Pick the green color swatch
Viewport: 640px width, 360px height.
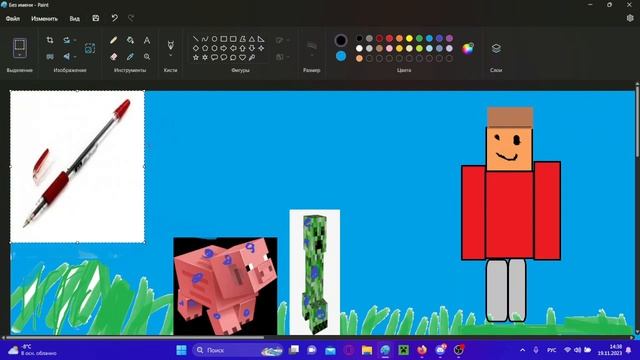click(x=419, y=38)
